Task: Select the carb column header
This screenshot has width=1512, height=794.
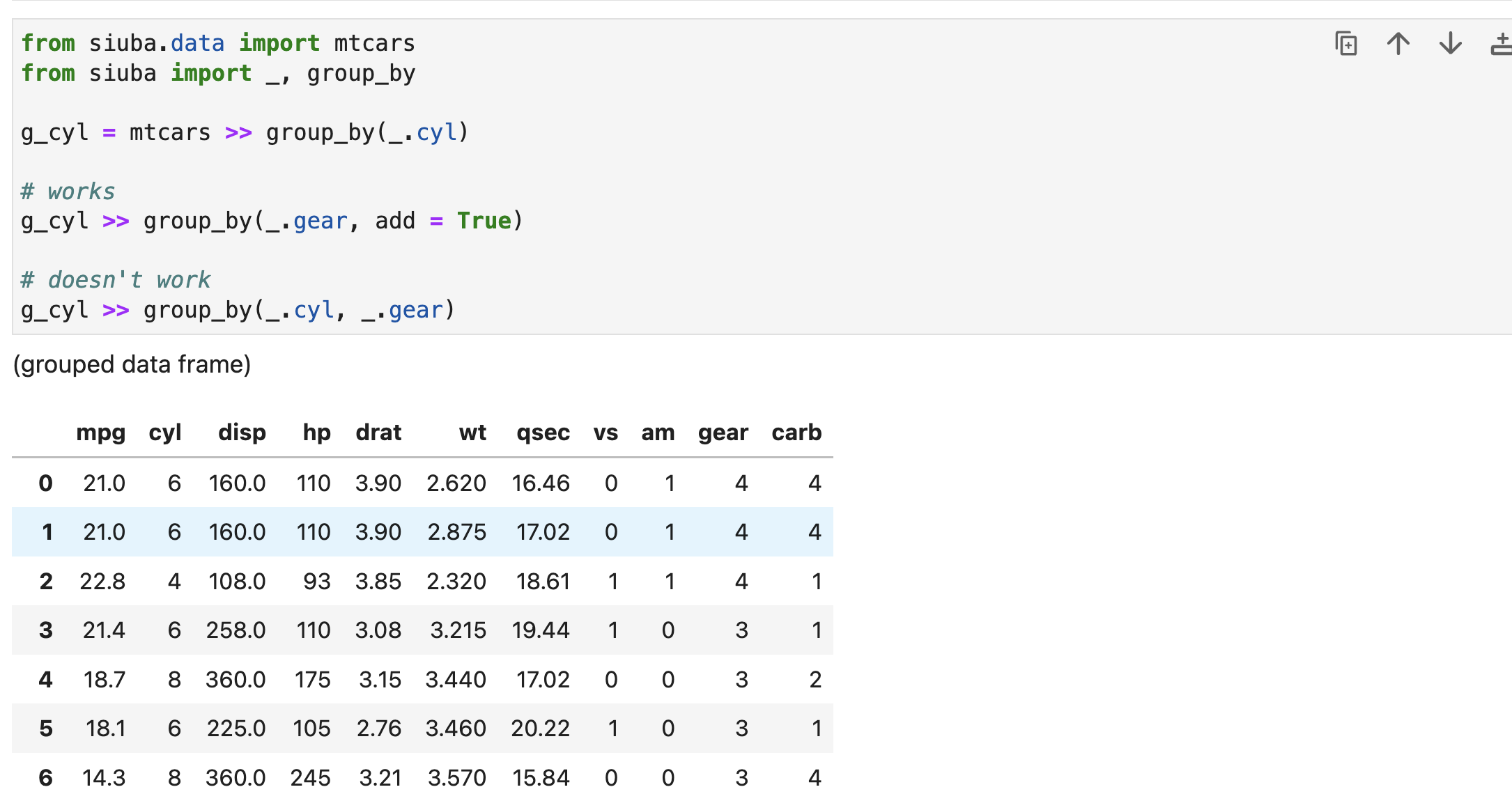Action: click(x=796, y=433)
